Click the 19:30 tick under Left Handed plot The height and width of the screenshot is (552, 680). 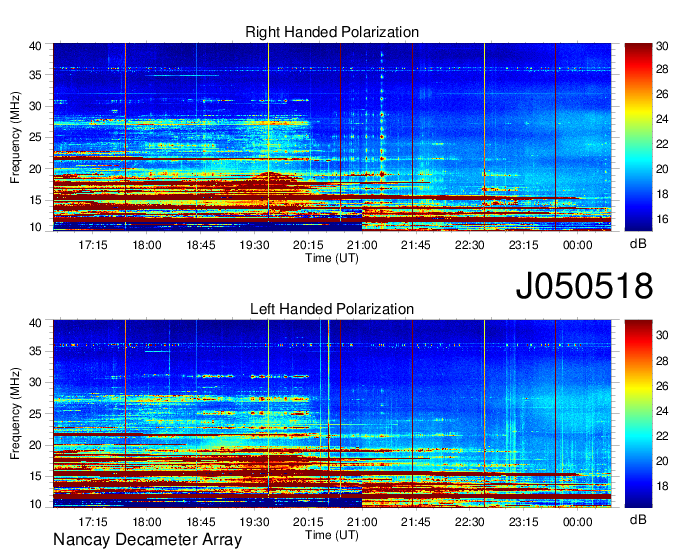[255, 521]
